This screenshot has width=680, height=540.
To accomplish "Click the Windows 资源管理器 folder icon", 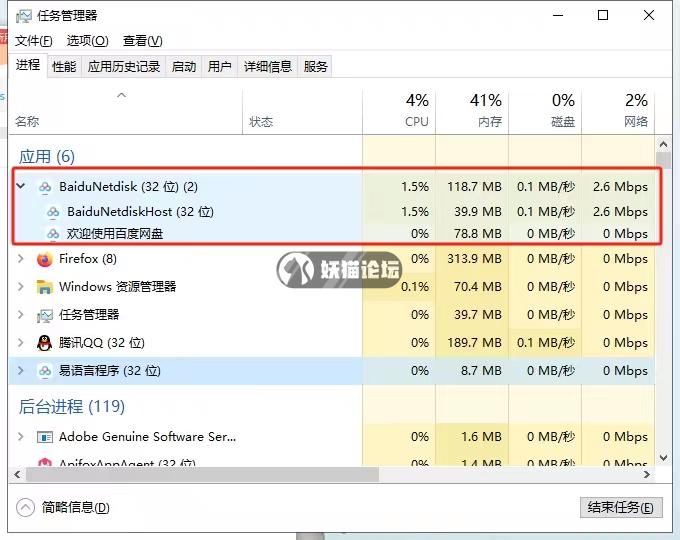I will 45,287.
